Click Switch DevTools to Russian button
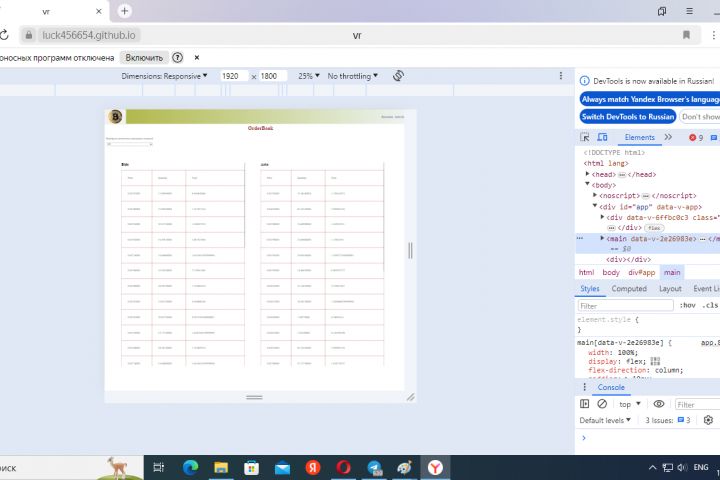Viewport: 720px width, 480px height. 628,117
